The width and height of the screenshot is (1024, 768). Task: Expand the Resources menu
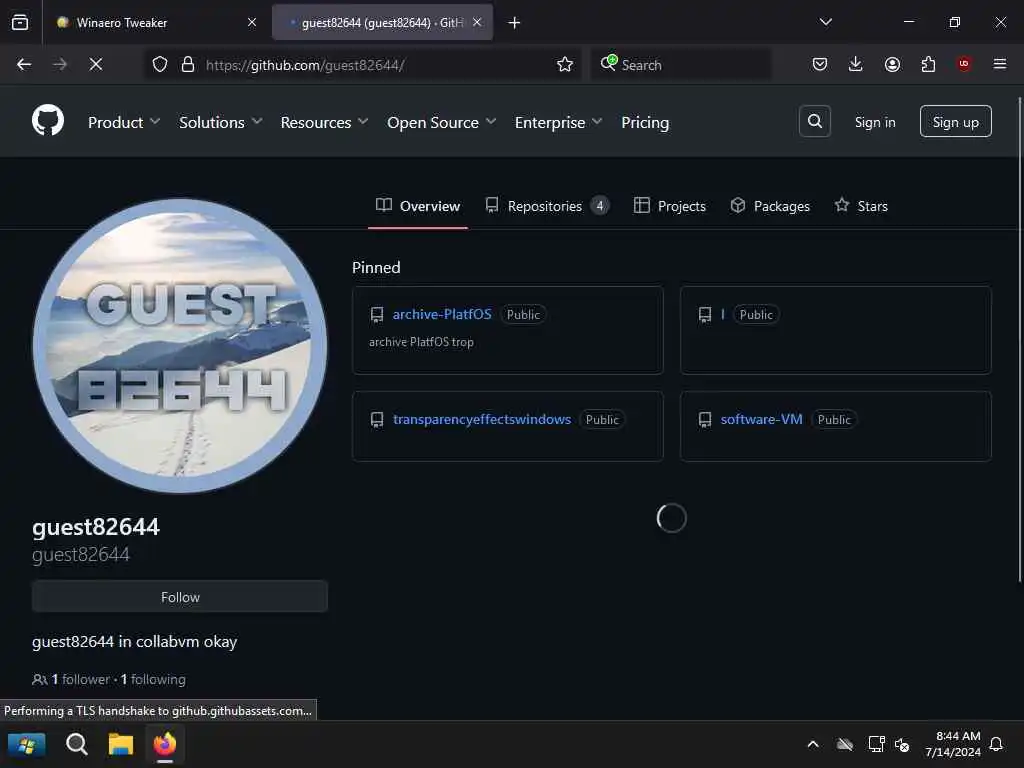tap(325, 122)
